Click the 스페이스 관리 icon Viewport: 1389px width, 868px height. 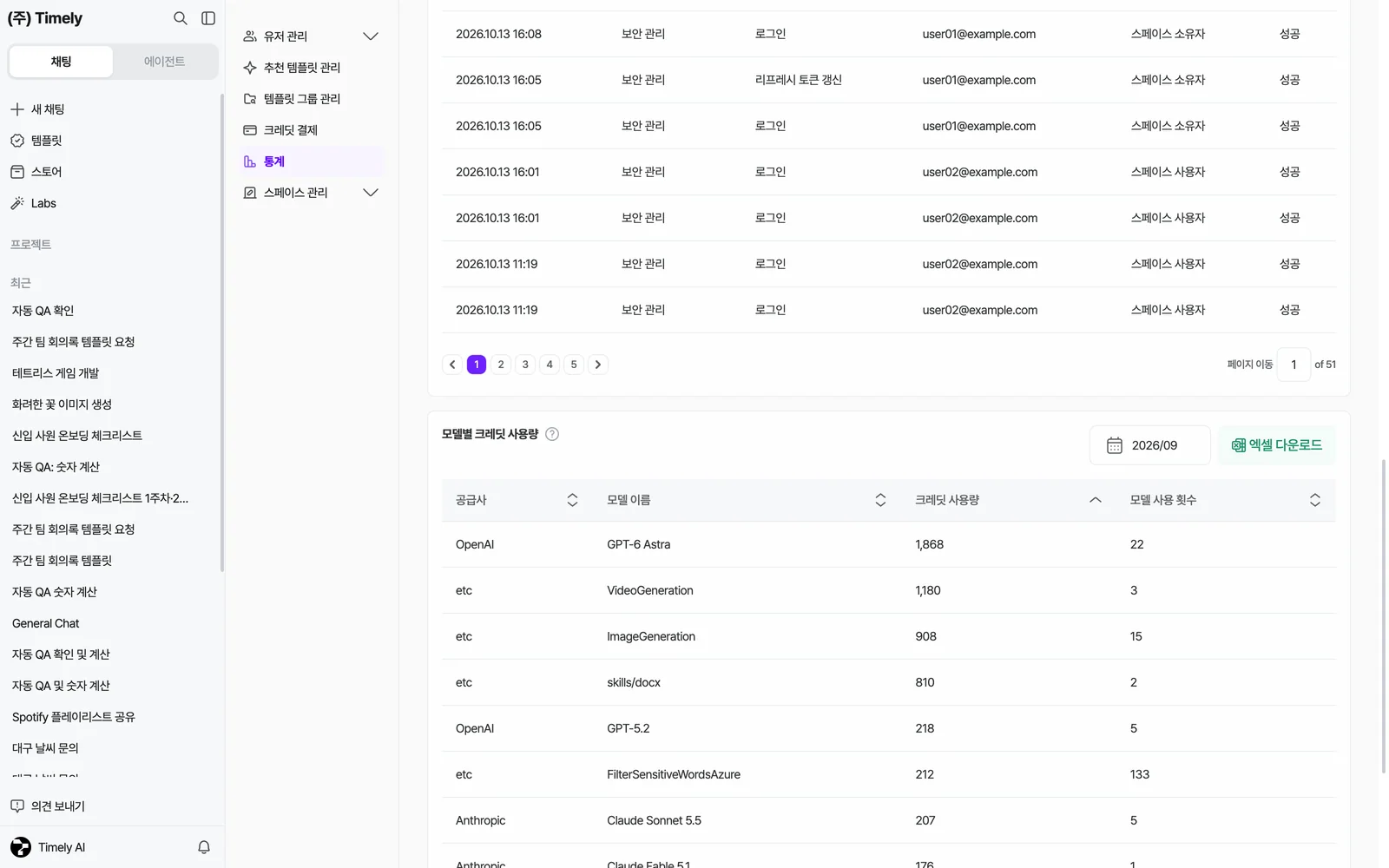coord(250,193)
